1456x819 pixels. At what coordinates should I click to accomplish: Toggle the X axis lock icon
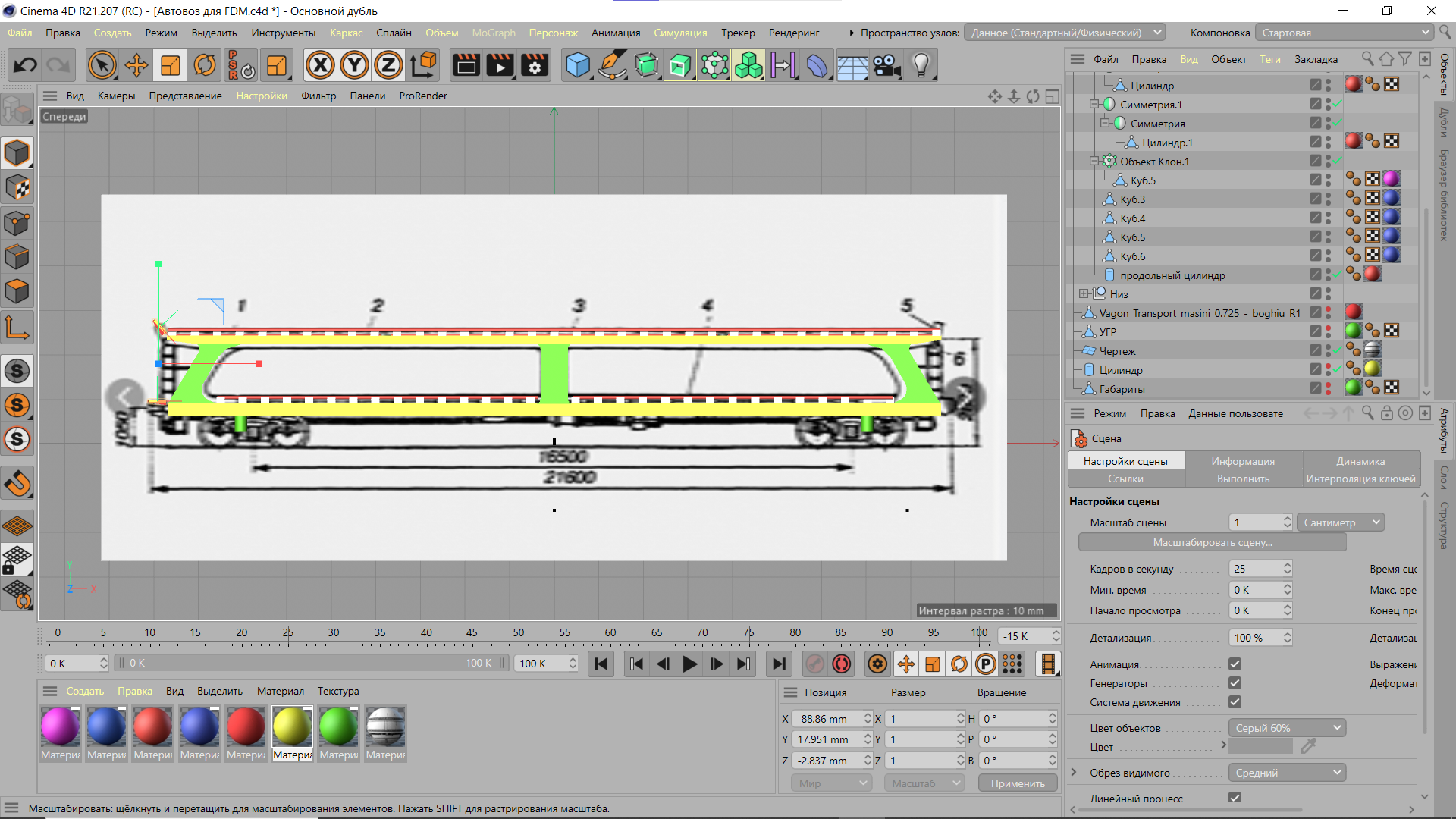point(320,66)
